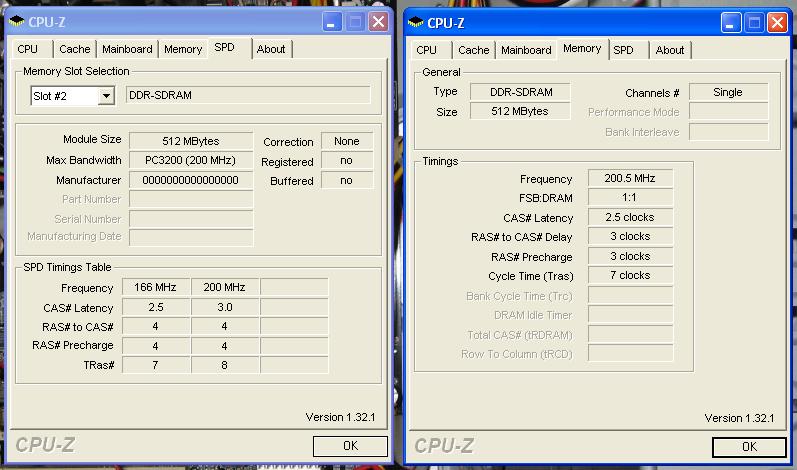Image resolution: width=797 pixels, height=470 pixels.
Task: Click Module Size 512 MBytes field
Action: pyautogui.click(x=191, y=141)
